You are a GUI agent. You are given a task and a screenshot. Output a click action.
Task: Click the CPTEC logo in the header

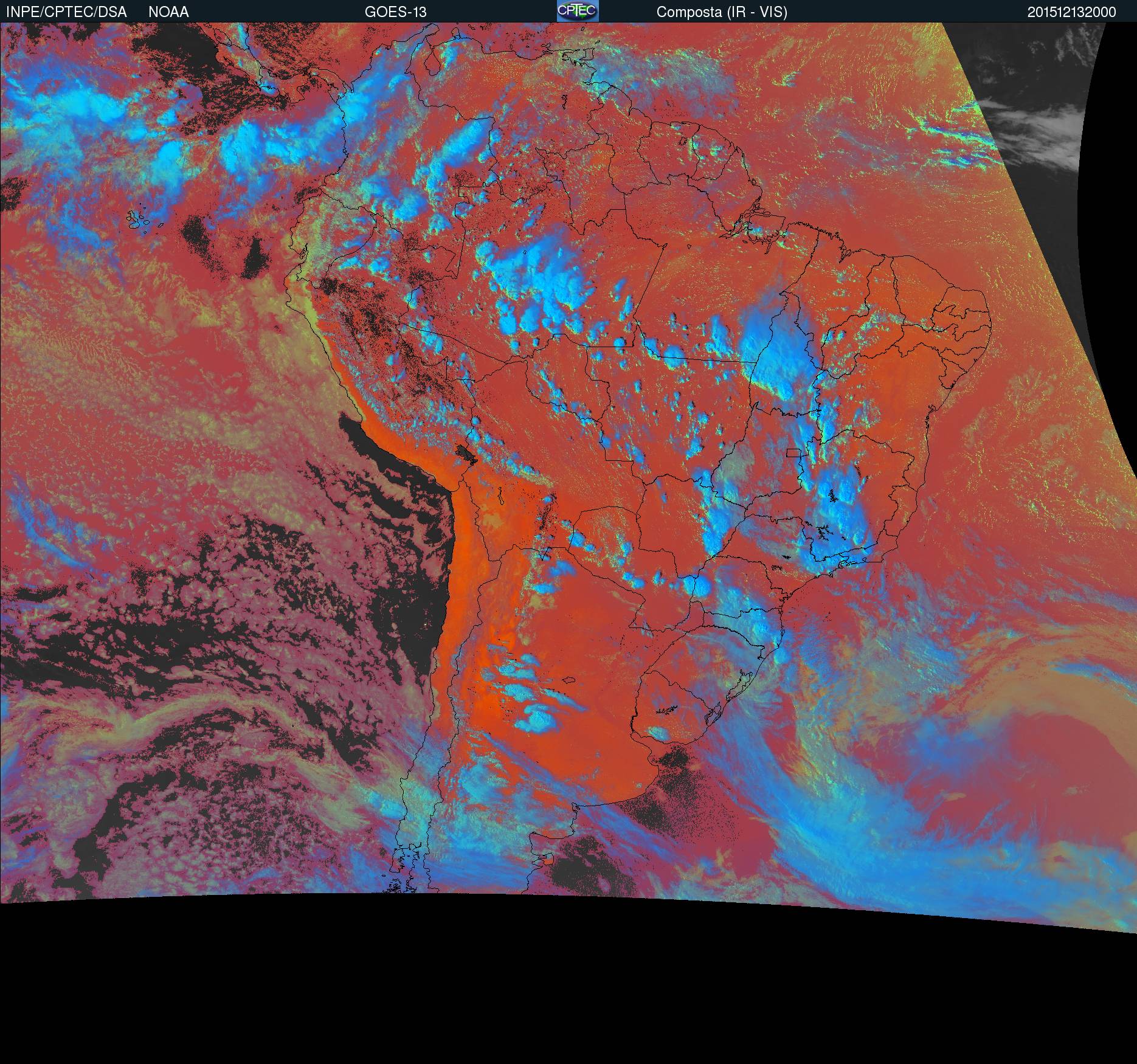point(578,11)
